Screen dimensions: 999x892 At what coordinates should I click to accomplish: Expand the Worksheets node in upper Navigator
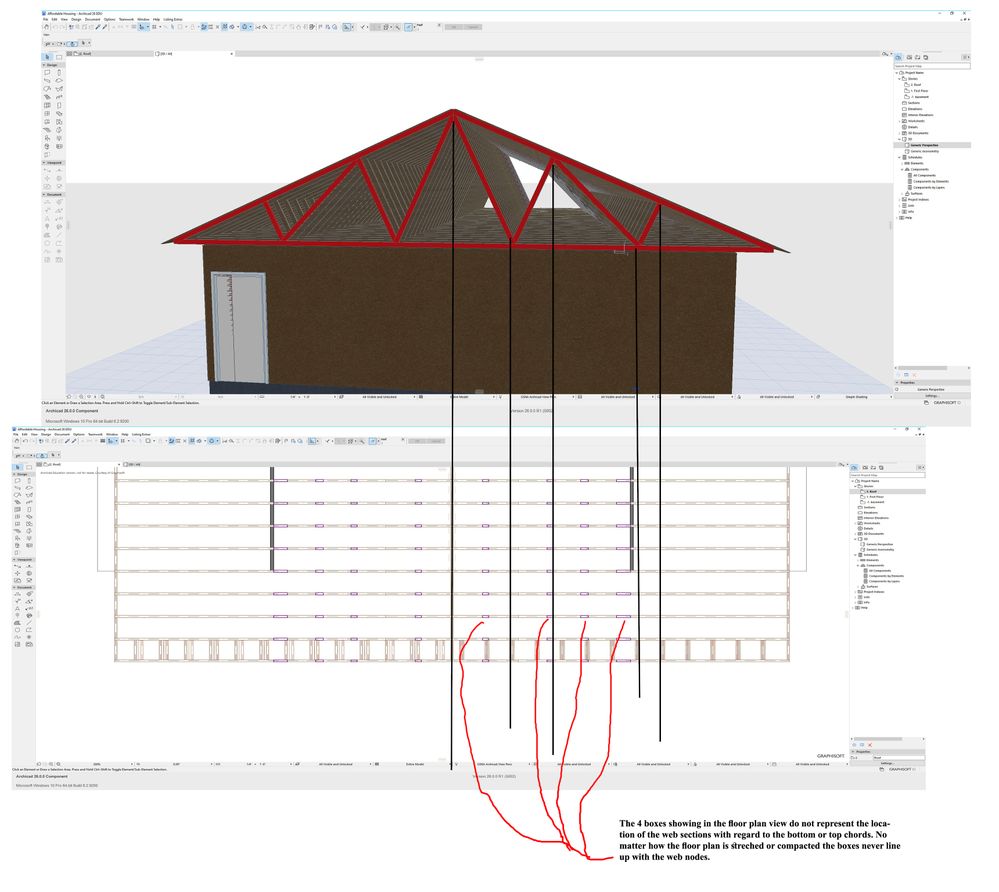point(900,121)
